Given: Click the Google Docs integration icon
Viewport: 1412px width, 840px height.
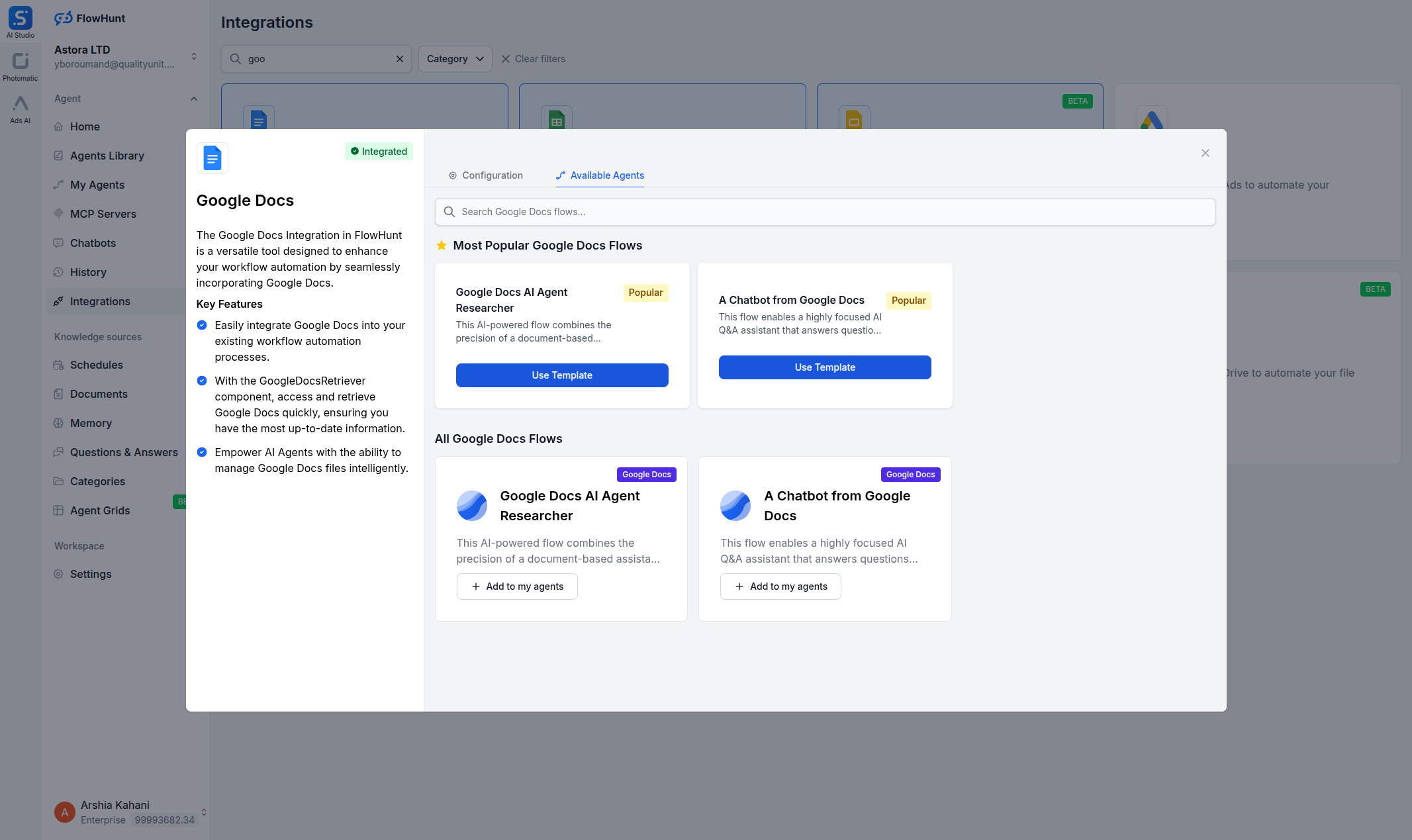Looking at the screenshot, I should coord(212,158).
